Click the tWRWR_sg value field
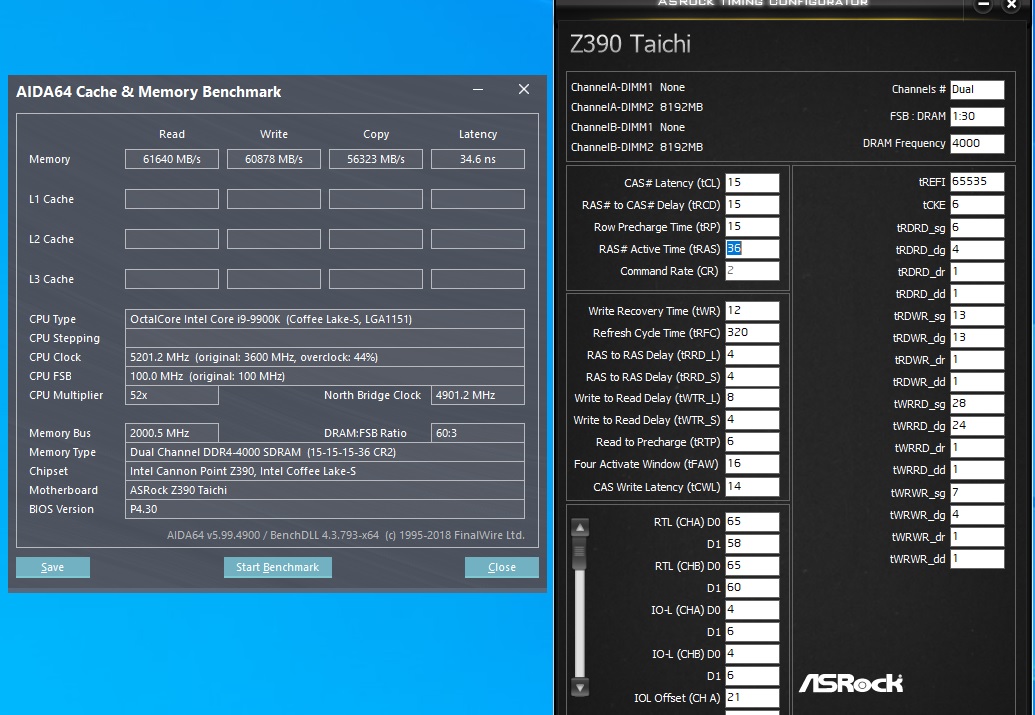 click(x=977, y=493)
